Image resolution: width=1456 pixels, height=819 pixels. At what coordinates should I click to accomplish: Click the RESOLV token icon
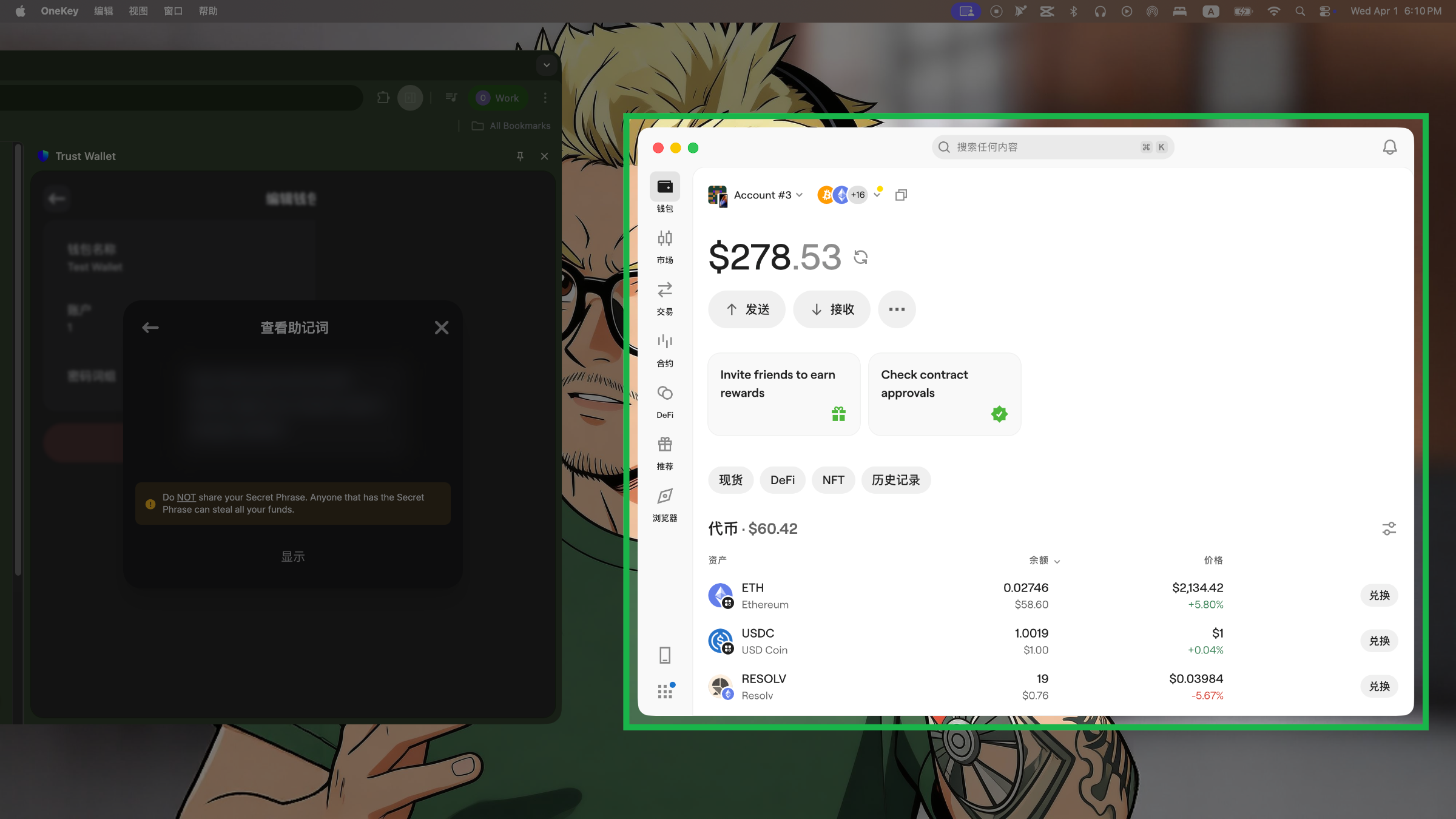pos(721,686)
